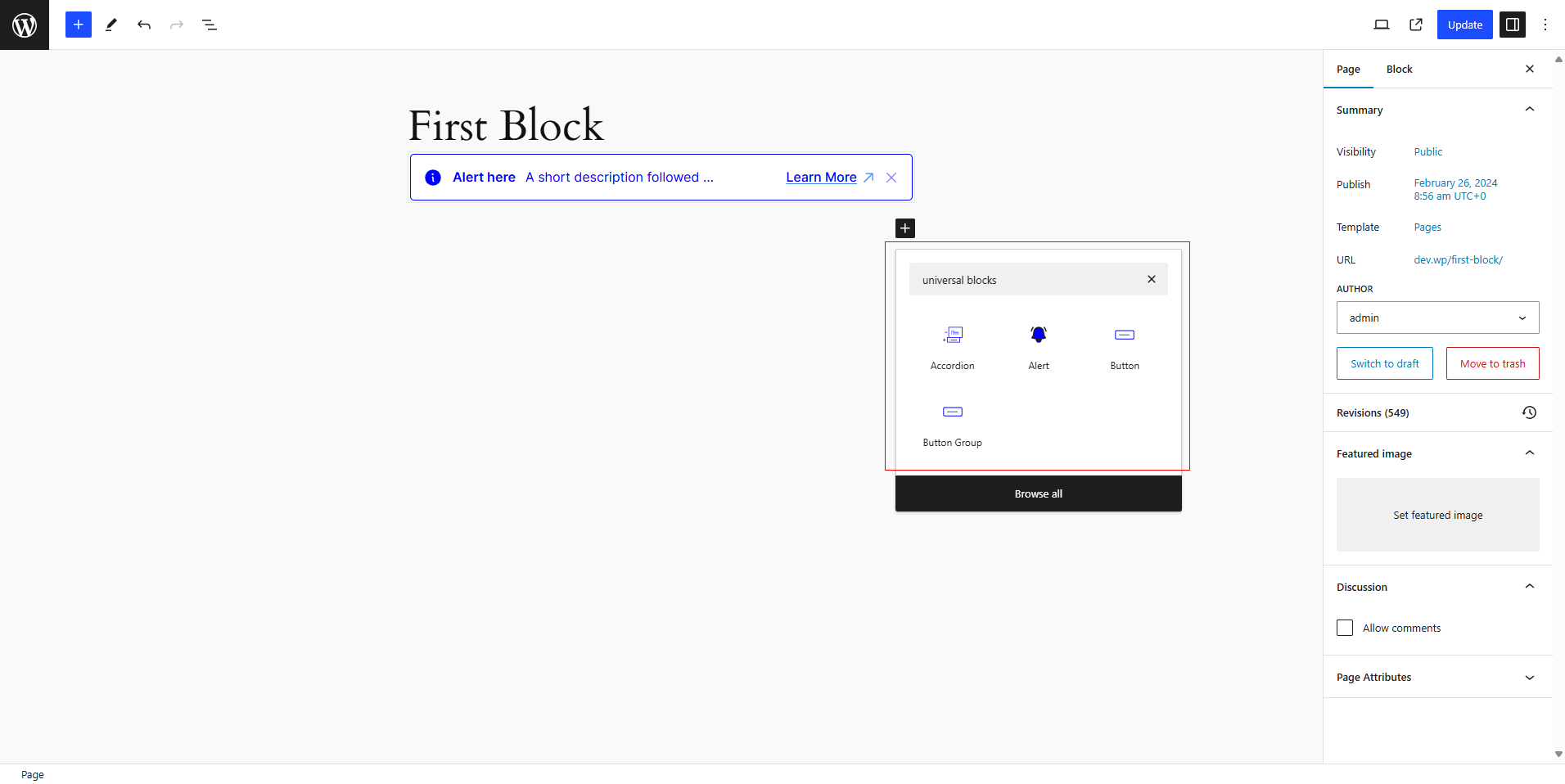Collapse the Summary section

[1530, 110]
